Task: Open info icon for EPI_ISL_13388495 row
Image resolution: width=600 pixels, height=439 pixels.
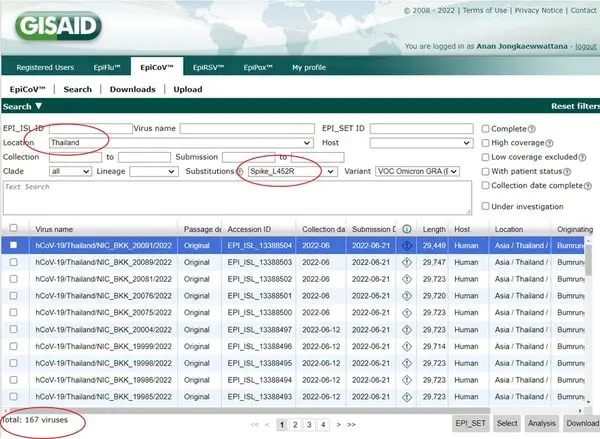Action: (407, 363)
